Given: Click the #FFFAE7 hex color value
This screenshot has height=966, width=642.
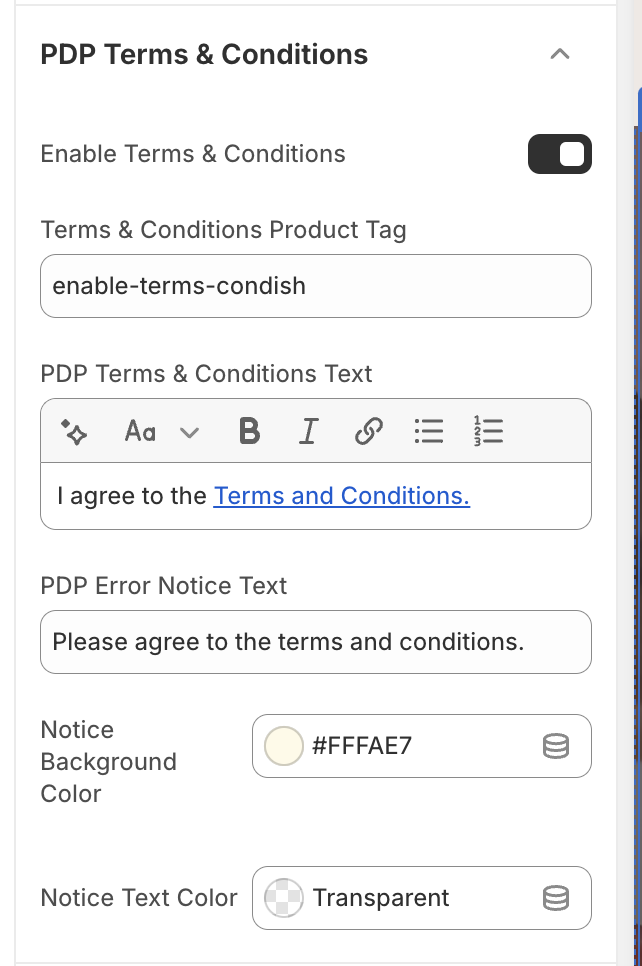Looking at the screenshot, I should [x=362, y=746].
